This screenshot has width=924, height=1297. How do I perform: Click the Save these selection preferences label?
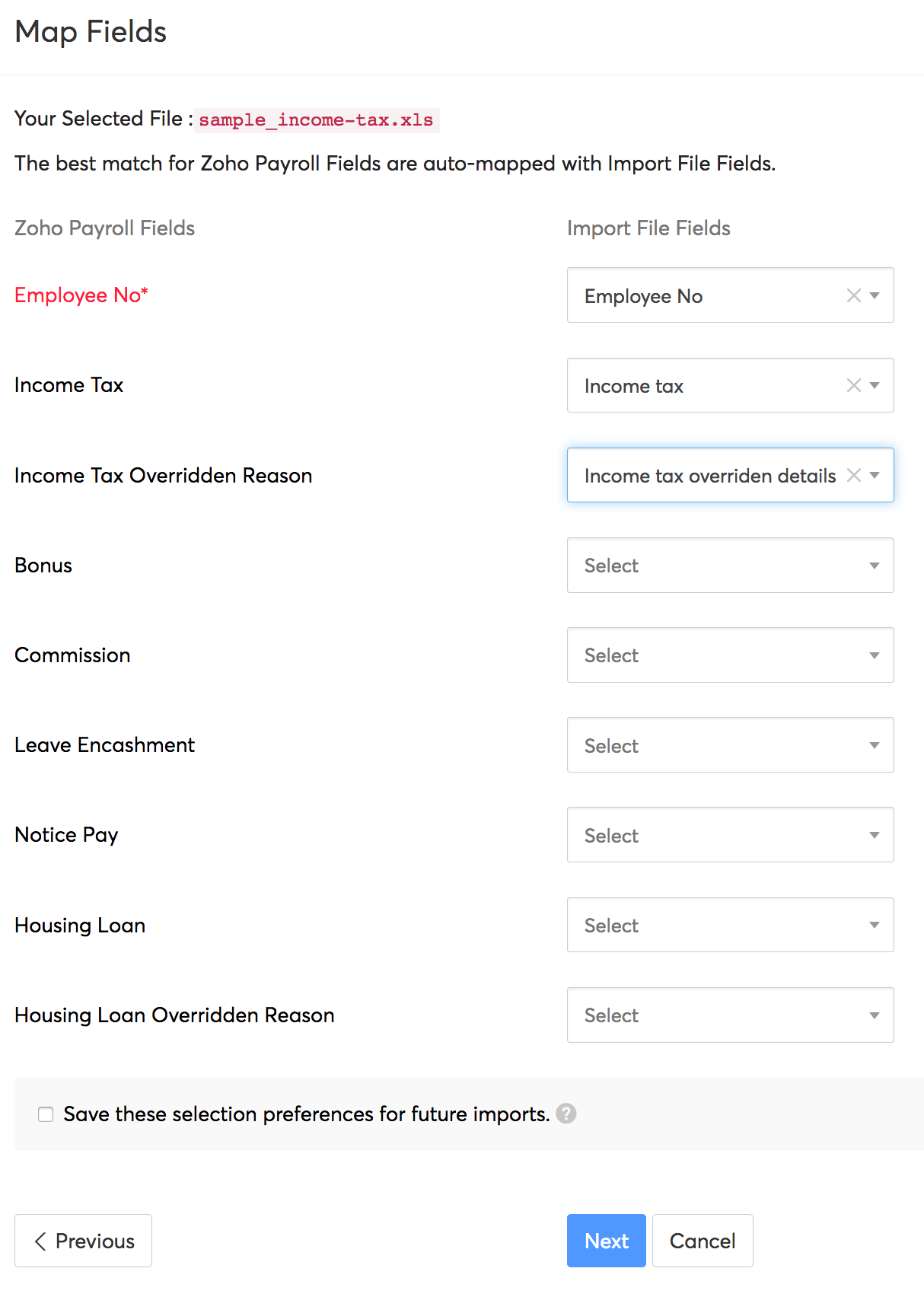(306, 1114)
